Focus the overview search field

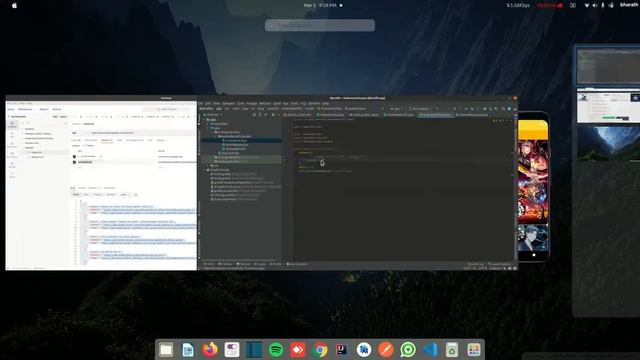(320, 25)
